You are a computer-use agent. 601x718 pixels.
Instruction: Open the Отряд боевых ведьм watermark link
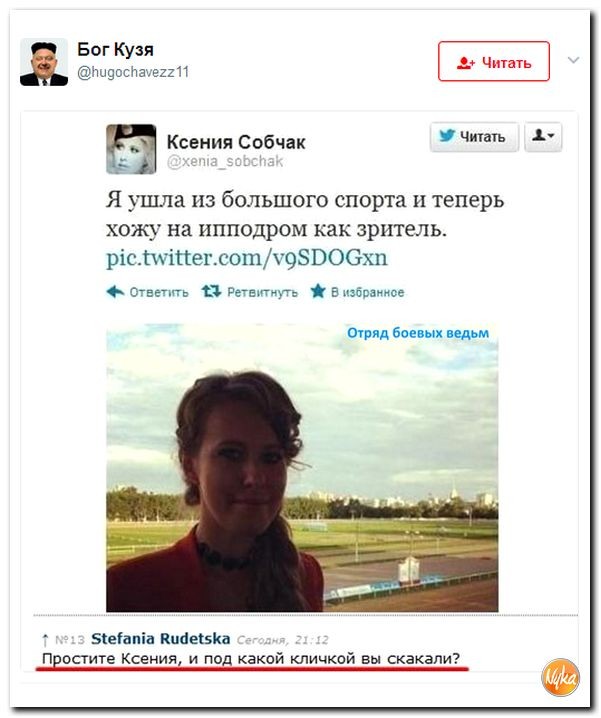coord(418,333)
